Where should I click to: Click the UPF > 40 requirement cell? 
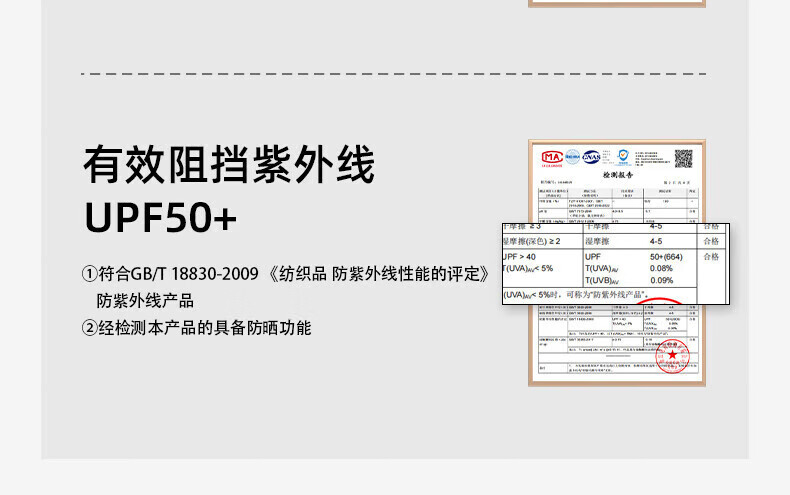tap(520, 257)
